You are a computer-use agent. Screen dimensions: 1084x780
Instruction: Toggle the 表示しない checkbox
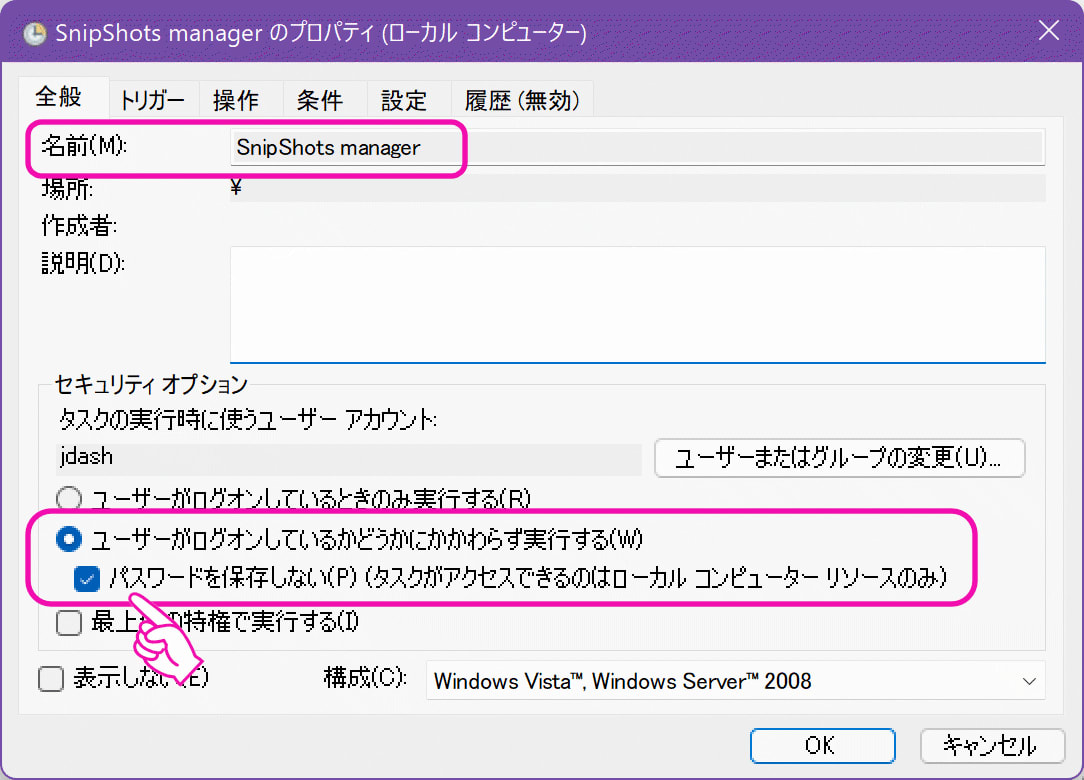(51, 679)
